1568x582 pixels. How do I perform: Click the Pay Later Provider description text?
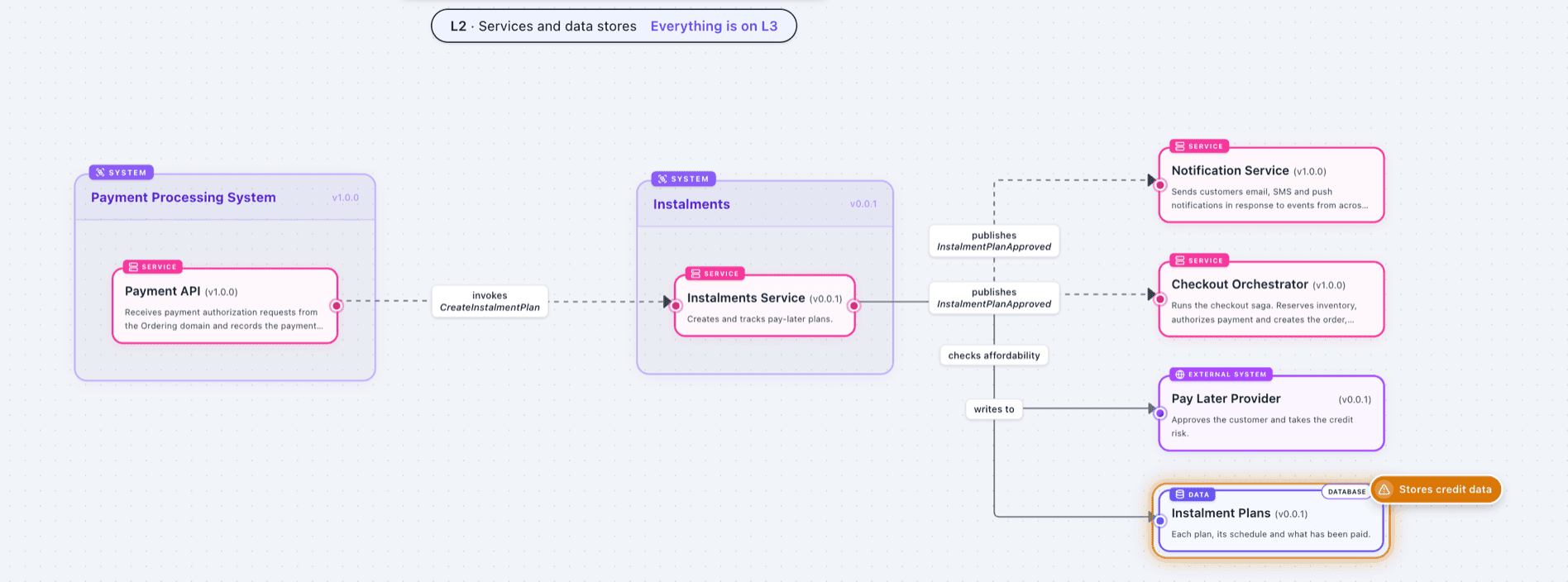(x=1262, y=427)
